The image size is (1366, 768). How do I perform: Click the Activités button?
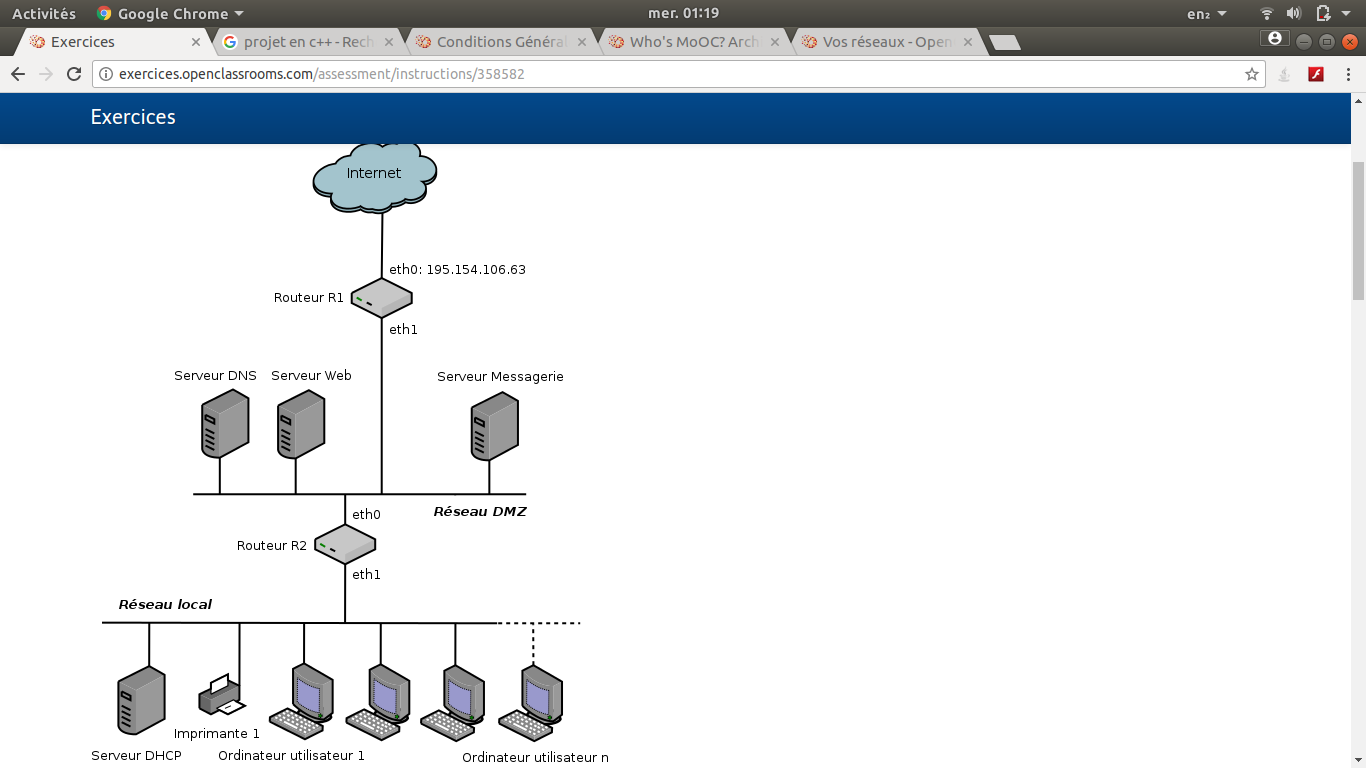click(x=43, y=14)
